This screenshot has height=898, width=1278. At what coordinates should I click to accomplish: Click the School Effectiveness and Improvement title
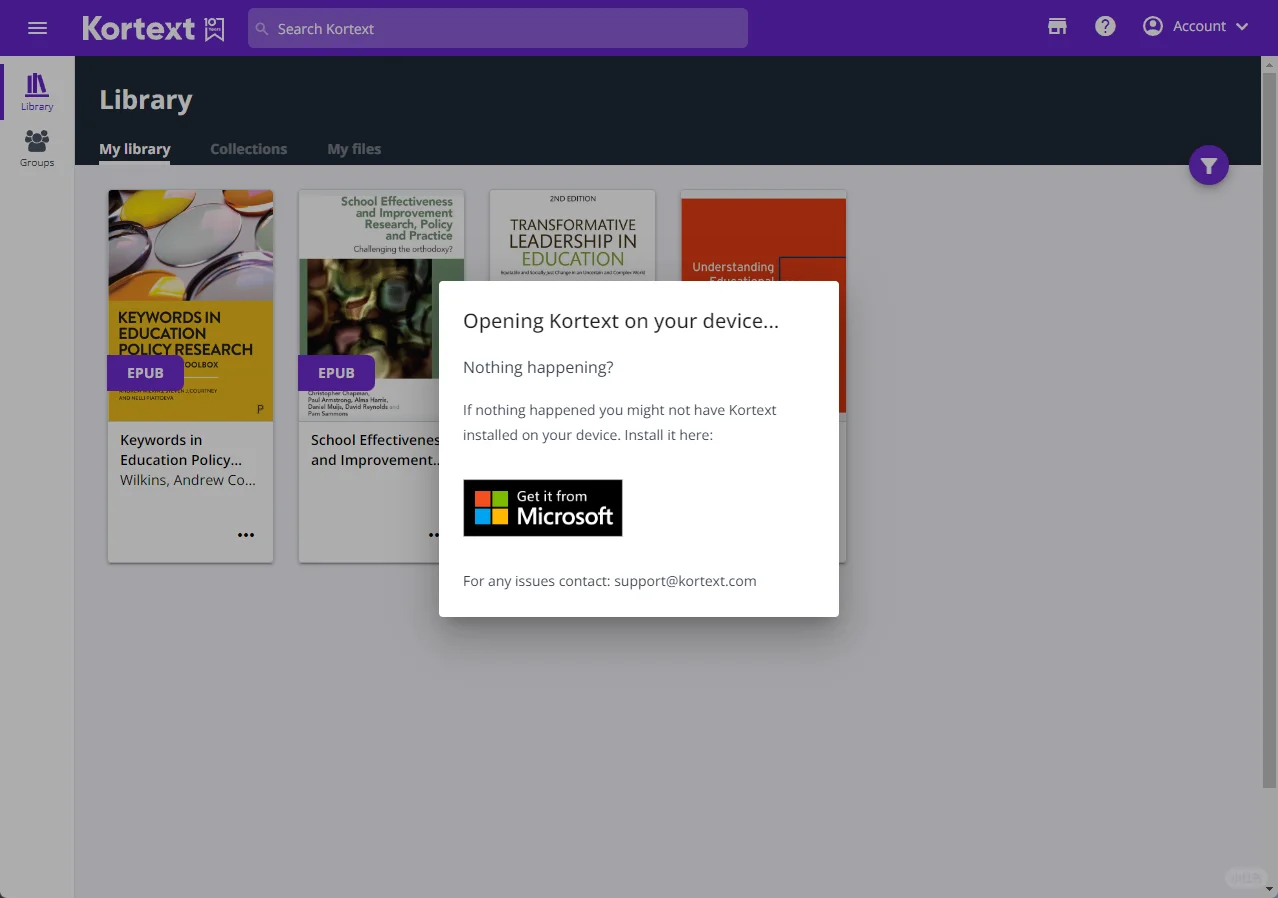tap(375, 450)
